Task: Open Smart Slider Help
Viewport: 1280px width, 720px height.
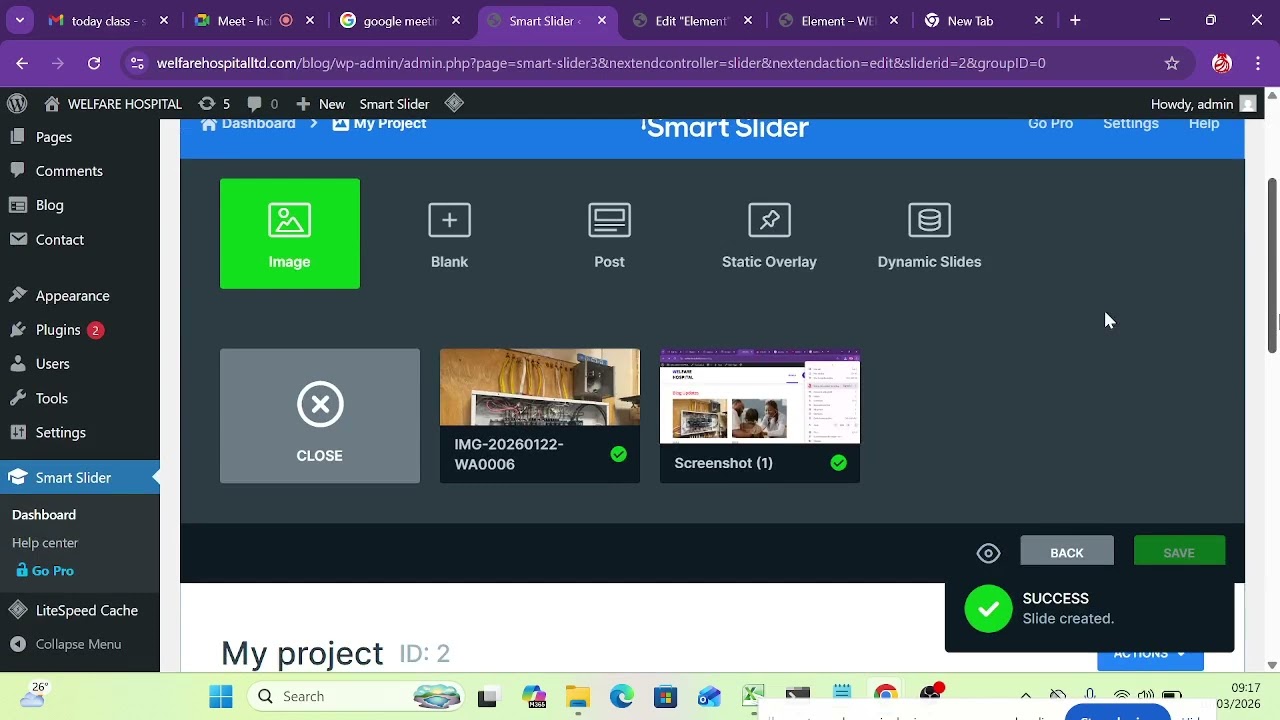Action: 1204,124
